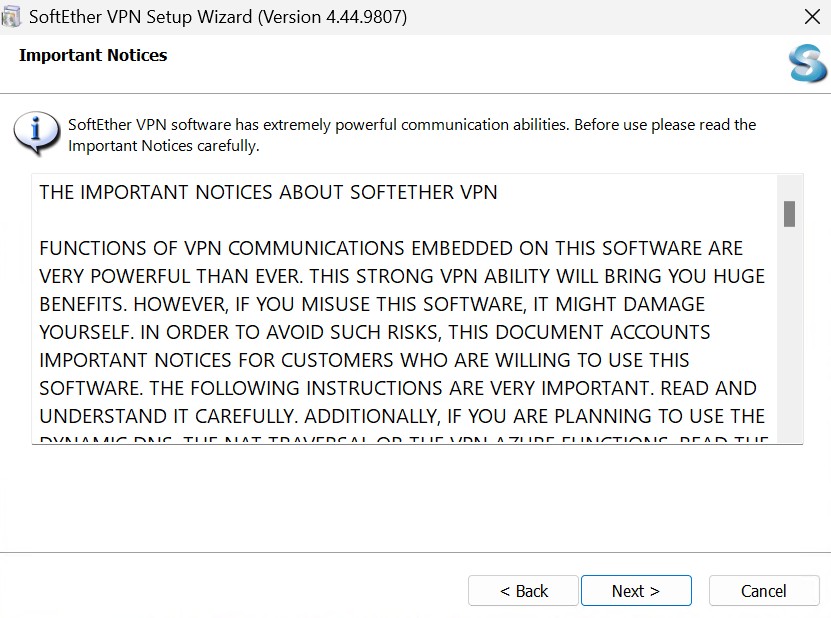Click the line starting "UNDERSTAND IT CAREFULLY"

pos(402,416)
